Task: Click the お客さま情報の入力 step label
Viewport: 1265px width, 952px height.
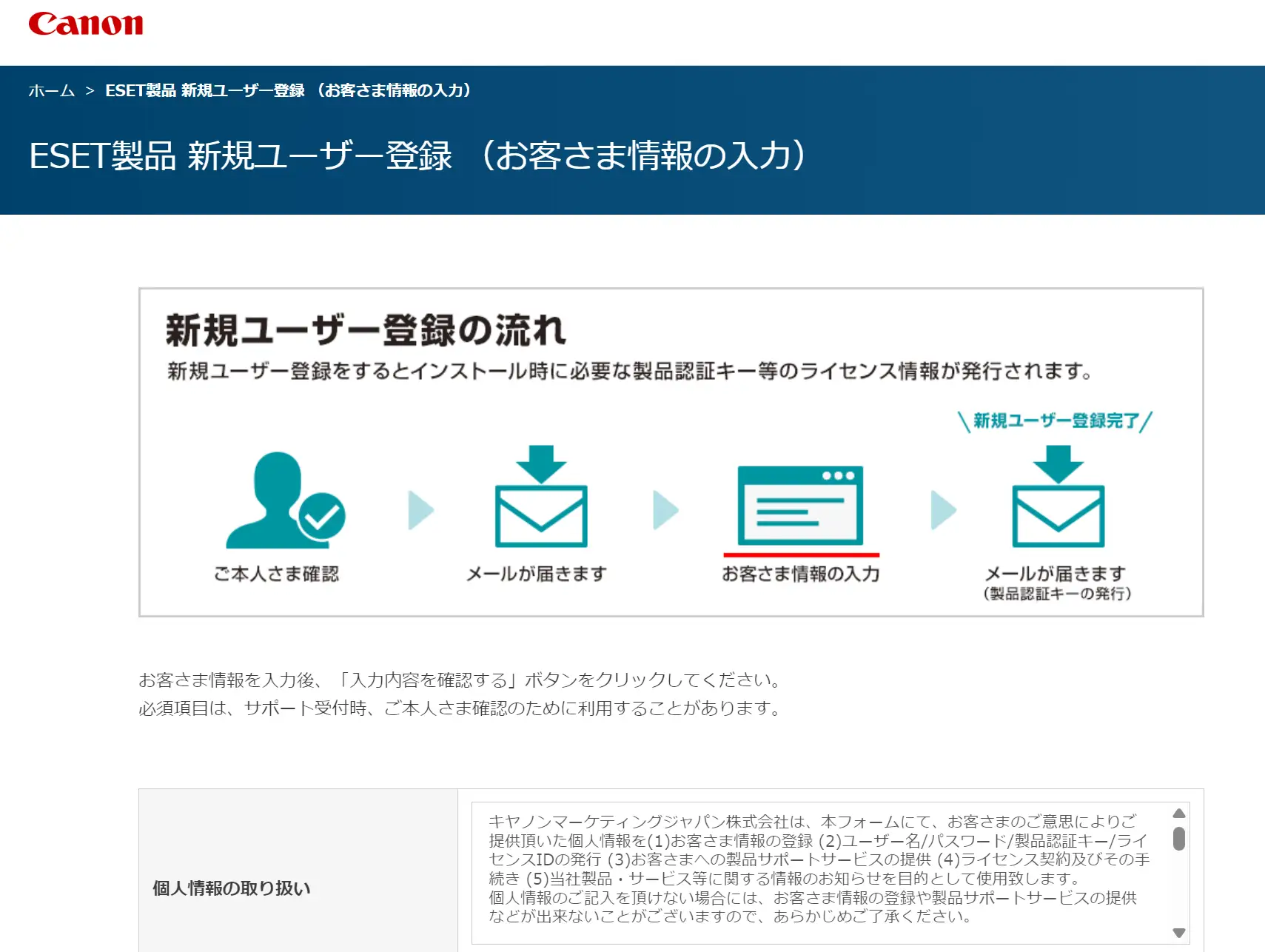Action: pyautogui.click(x=801, y=574)
